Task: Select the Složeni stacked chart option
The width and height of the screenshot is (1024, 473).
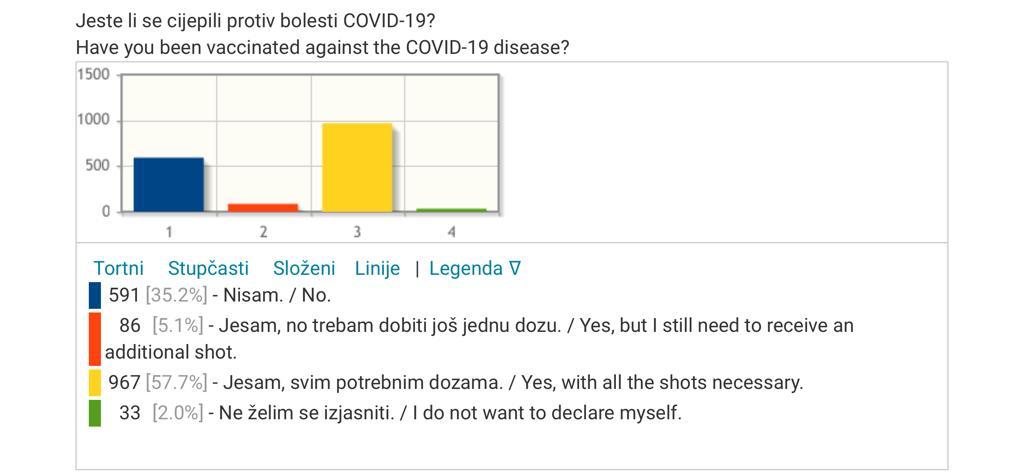Action: (304, 269)
